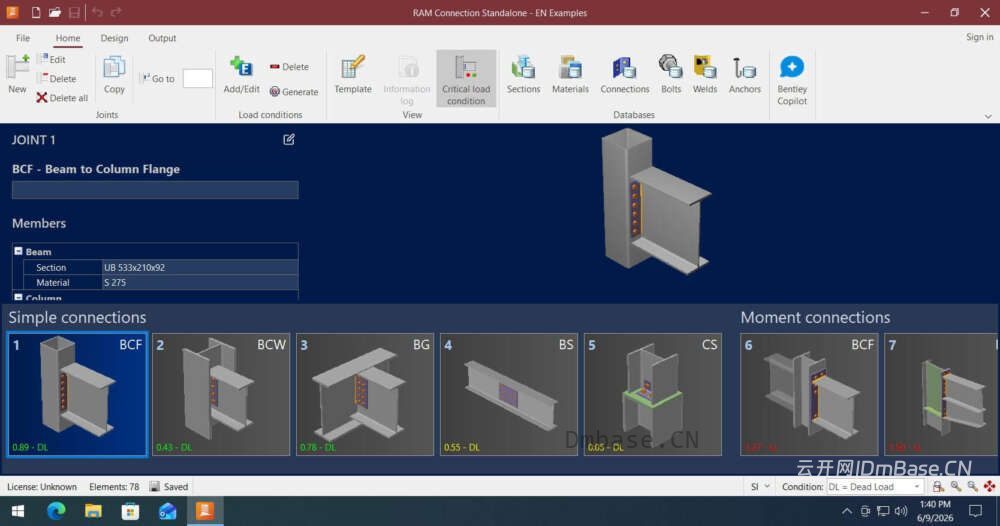Click the Sign in link
Screen dimensions: 1000x526
tap(979, 37)
